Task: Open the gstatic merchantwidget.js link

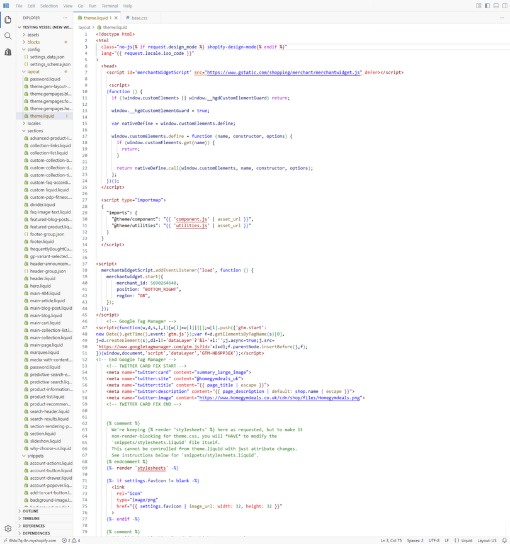Action: click(x=283, y=73)
